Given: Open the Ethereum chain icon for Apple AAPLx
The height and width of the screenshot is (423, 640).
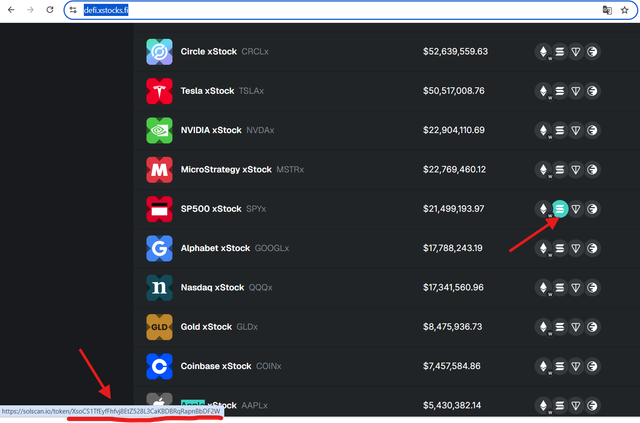Looking at the screenshot, I should click(x=543, y=405).
